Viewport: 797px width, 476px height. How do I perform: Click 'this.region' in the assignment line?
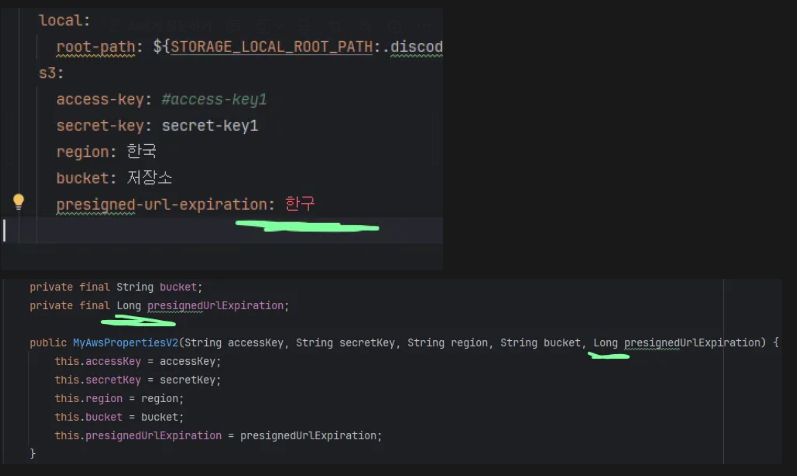point(88,399)
